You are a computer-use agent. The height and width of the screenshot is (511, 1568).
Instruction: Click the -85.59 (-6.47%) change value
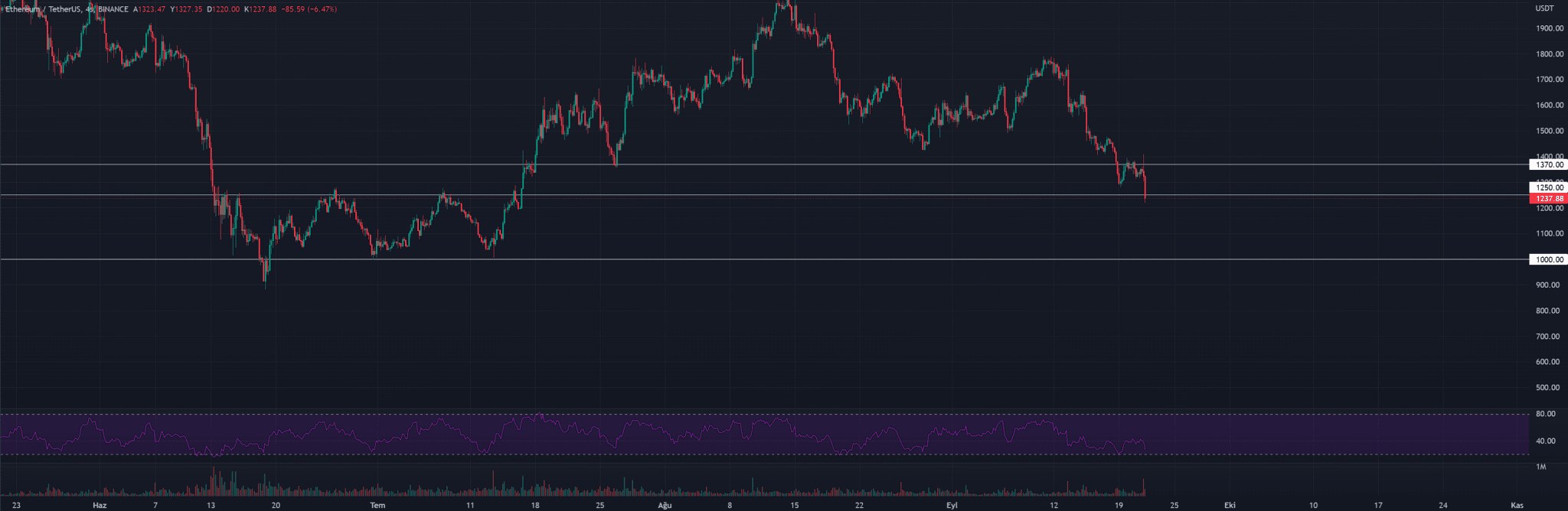point(309,9)
